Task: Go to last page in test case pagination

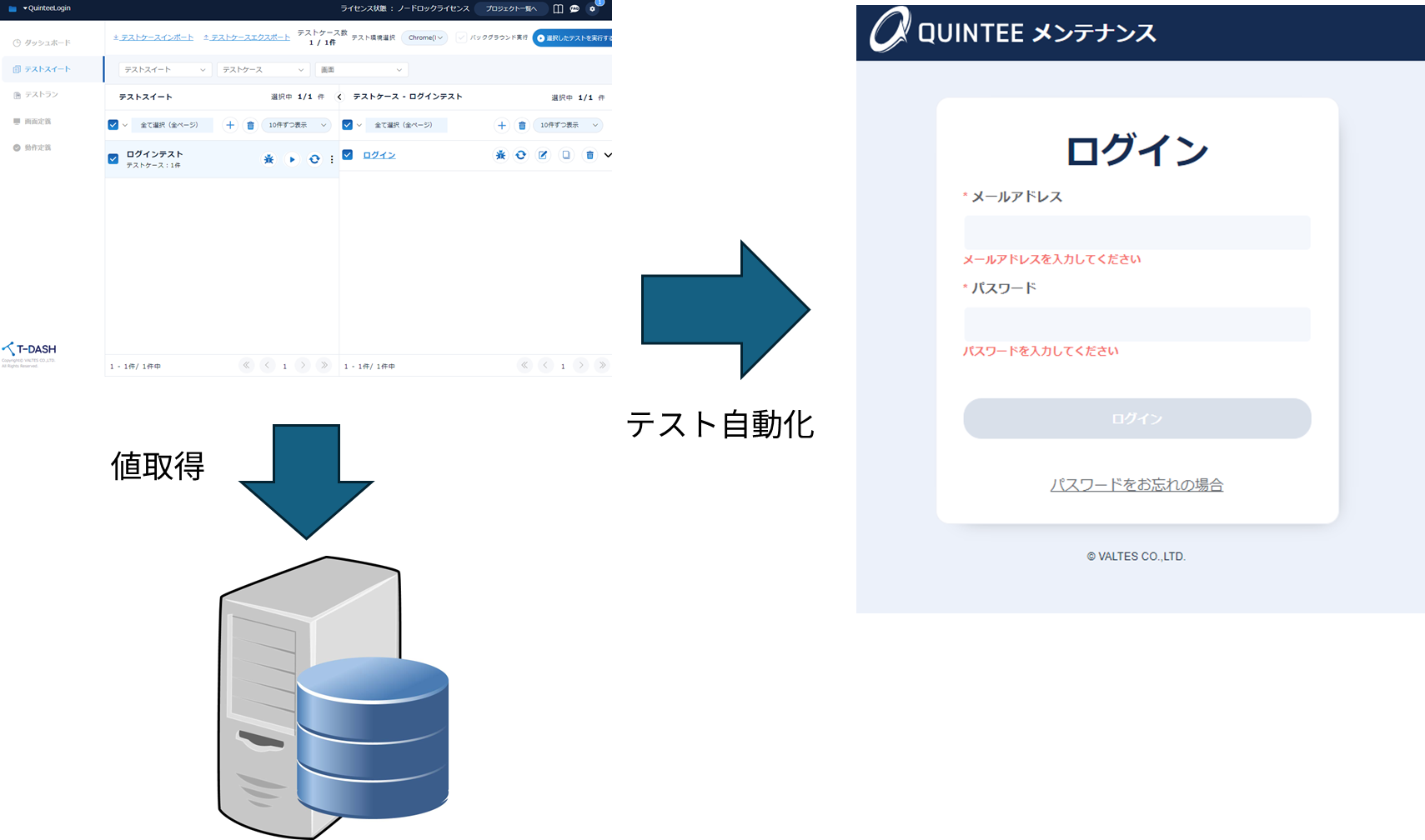Action: coord(602,365)
